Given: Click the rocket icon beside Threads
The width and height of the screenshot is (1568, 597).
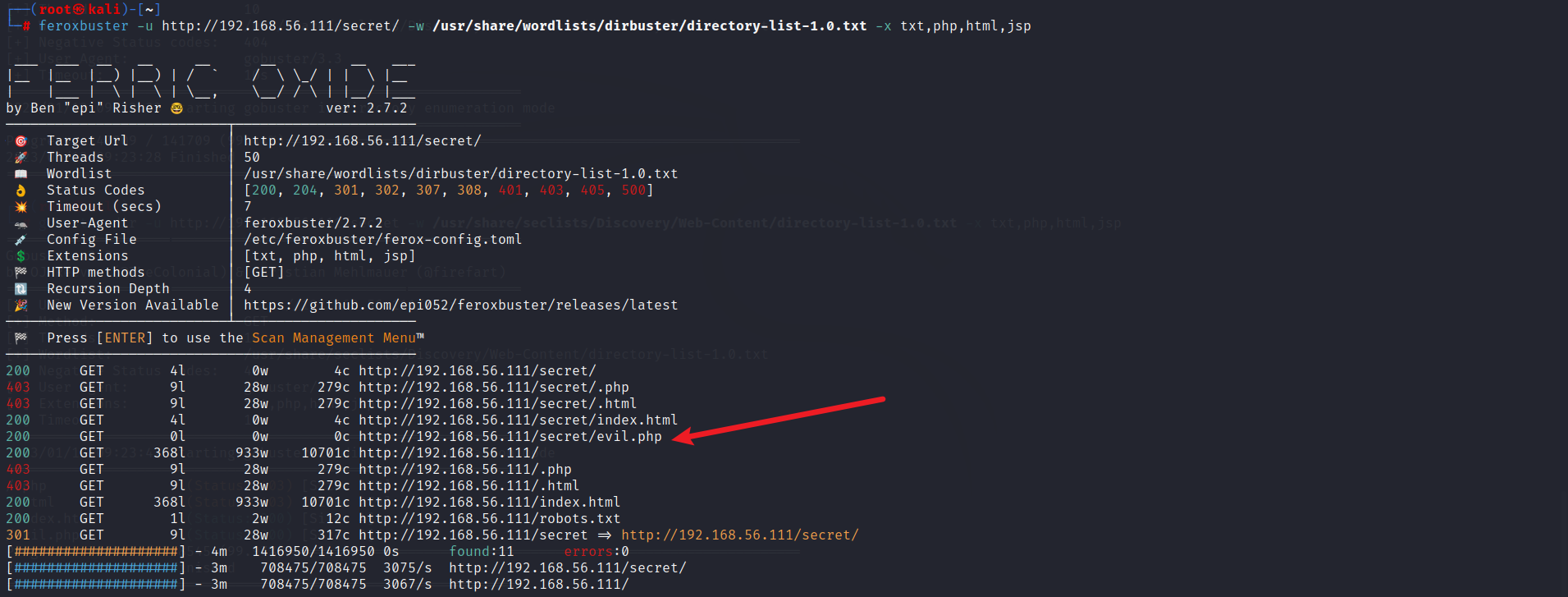Looking at the screenshot, I should (21, 158).
